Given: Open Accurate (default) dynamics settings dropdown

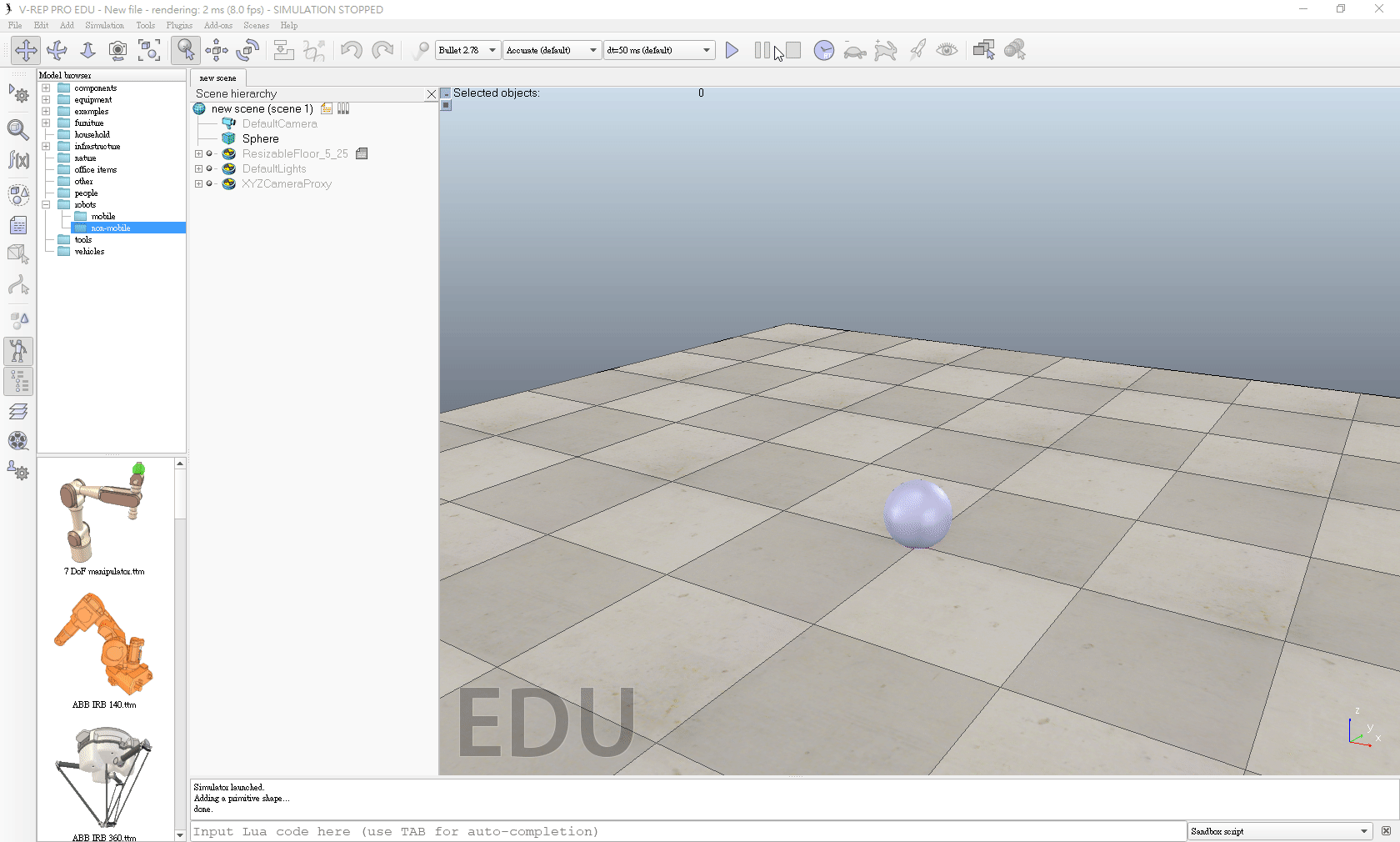Looking at the screenshot, I should [x=552, y=50].
